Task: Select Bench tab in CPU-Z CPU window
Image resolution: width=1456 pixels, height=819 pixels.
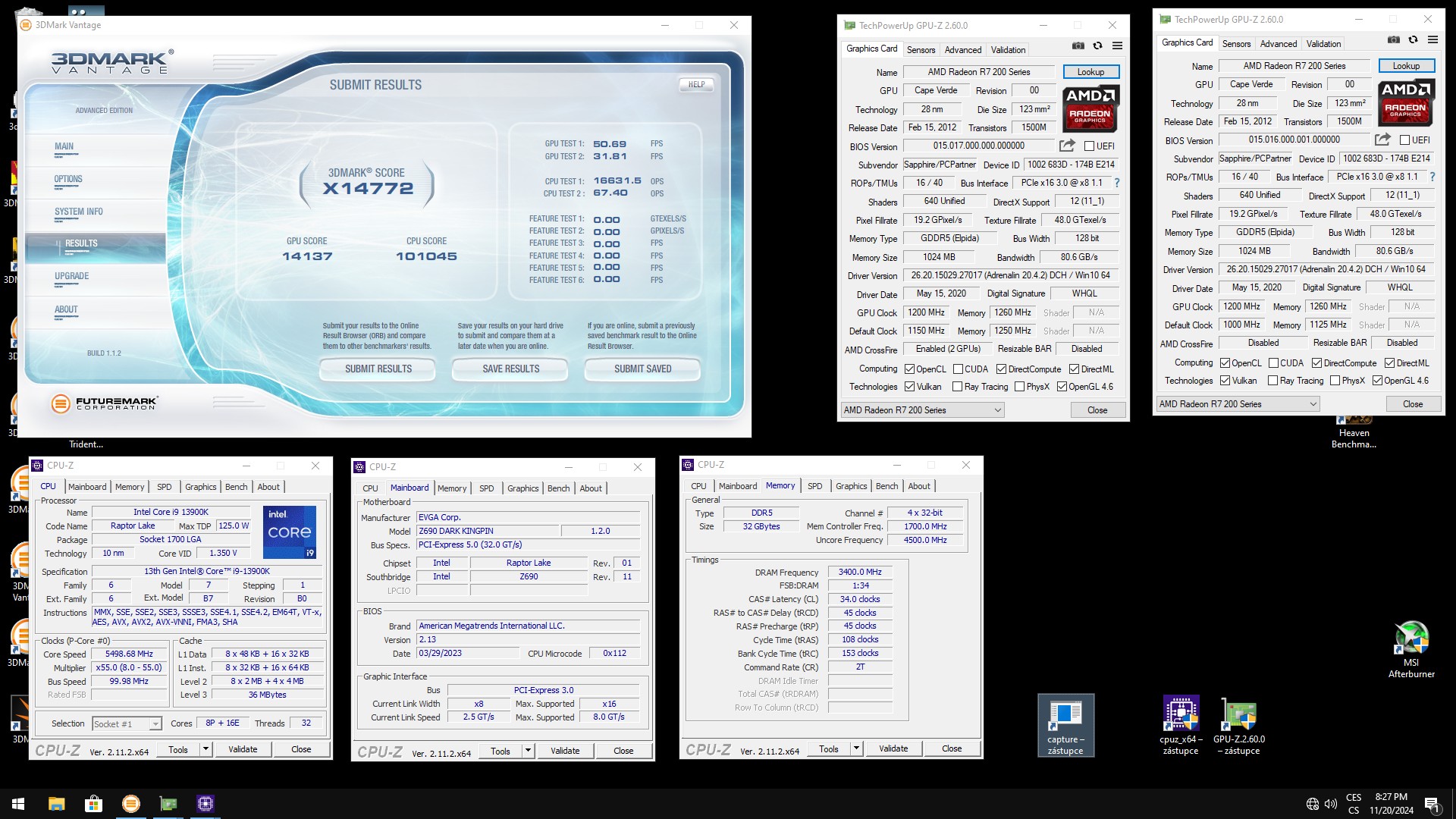Action: 236,487
